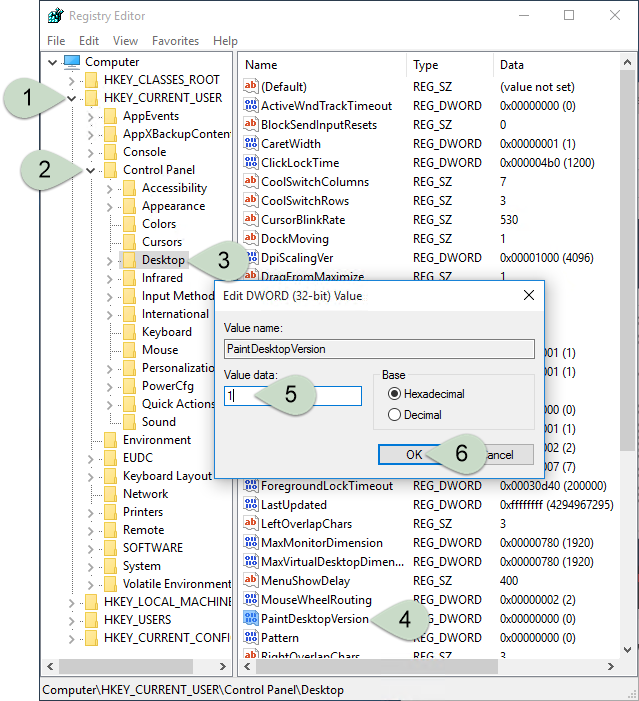Select the Console folder icon

click(x=110, y=152)
